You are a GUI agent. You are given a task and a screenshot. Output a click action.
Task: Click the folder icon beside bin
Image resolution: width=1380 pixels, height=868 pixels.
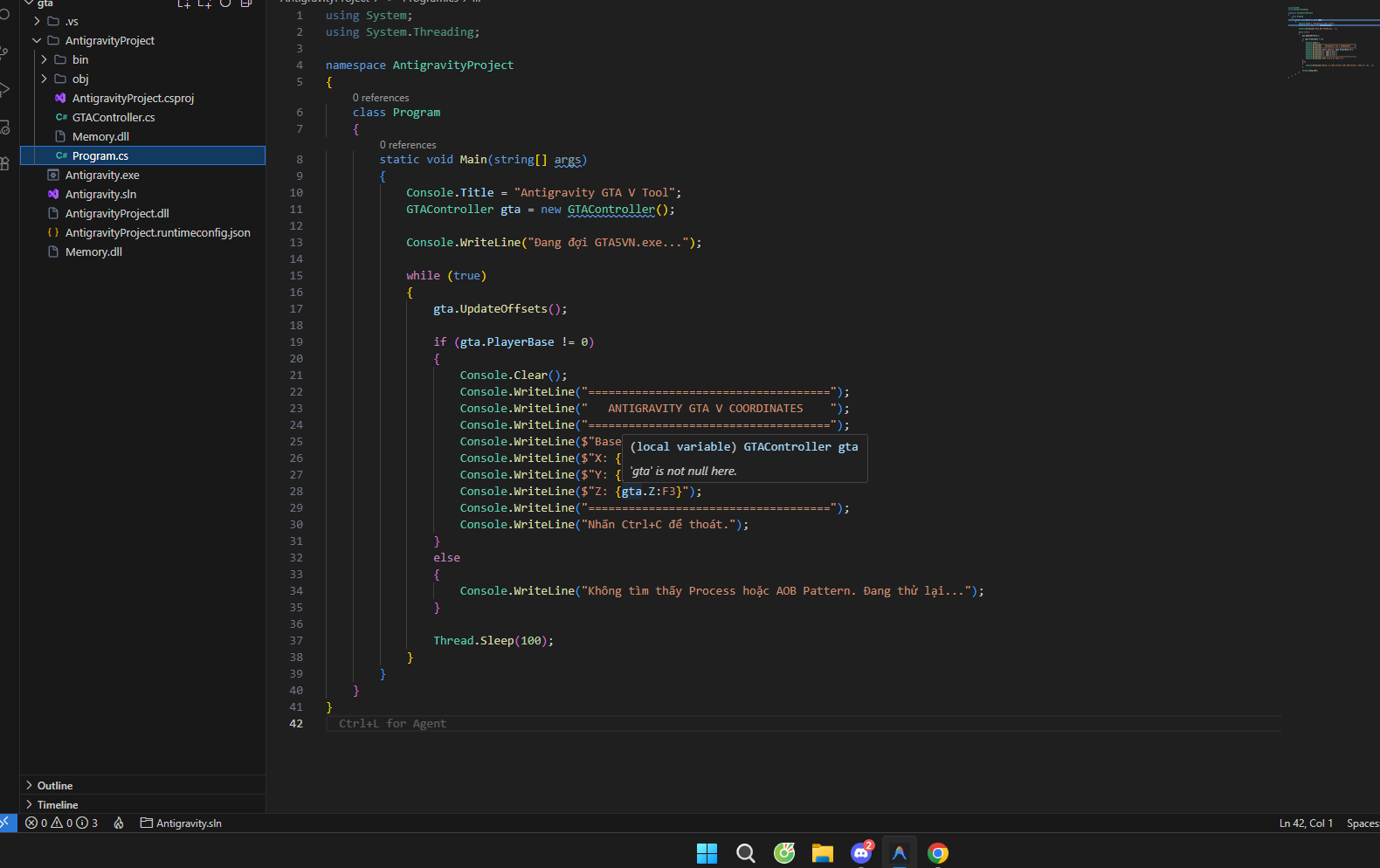pyautogui.click(x=60, y=59)
